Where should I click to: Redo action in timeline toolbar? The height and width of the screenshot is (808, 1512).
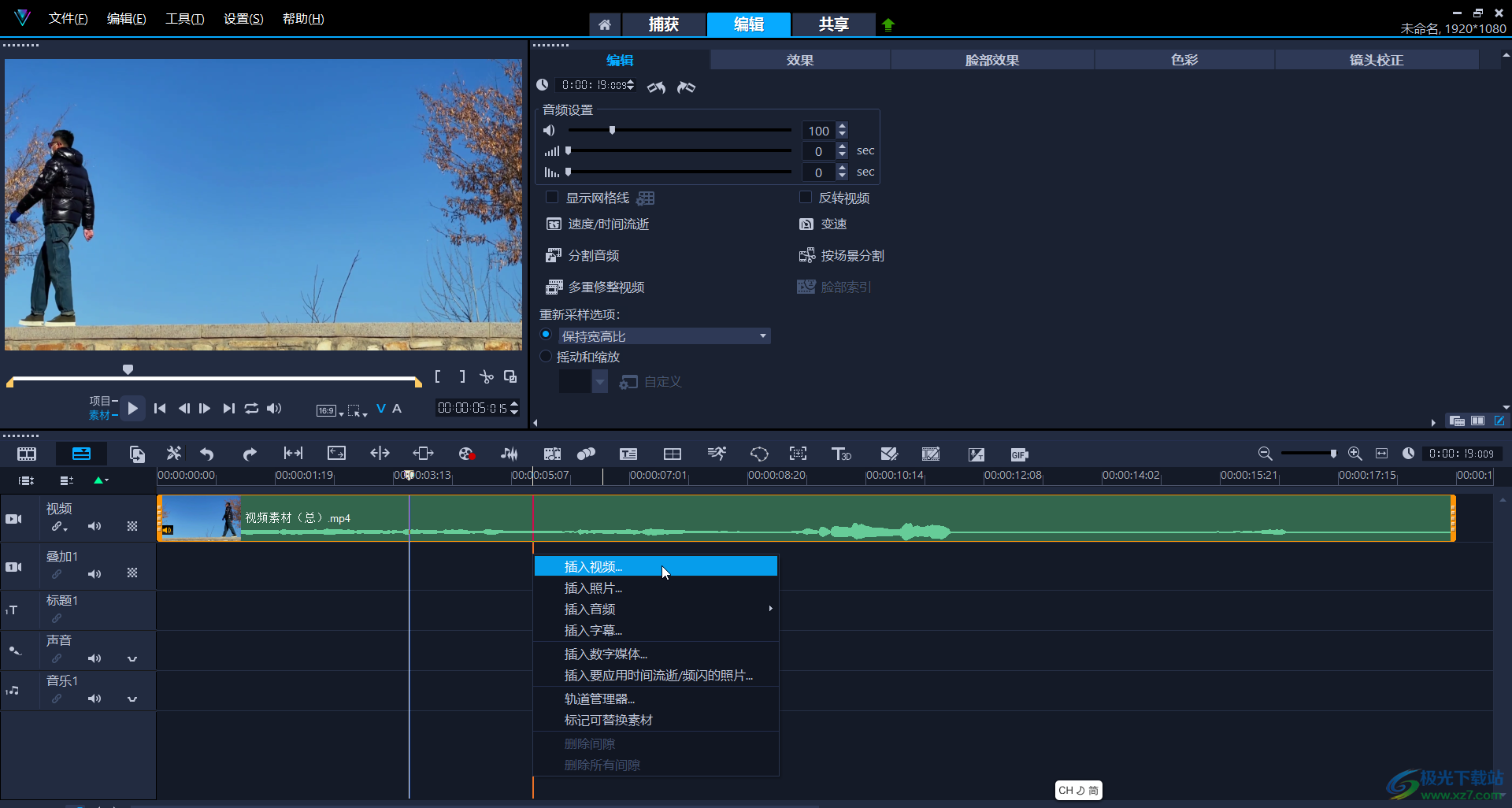point(250,454)
